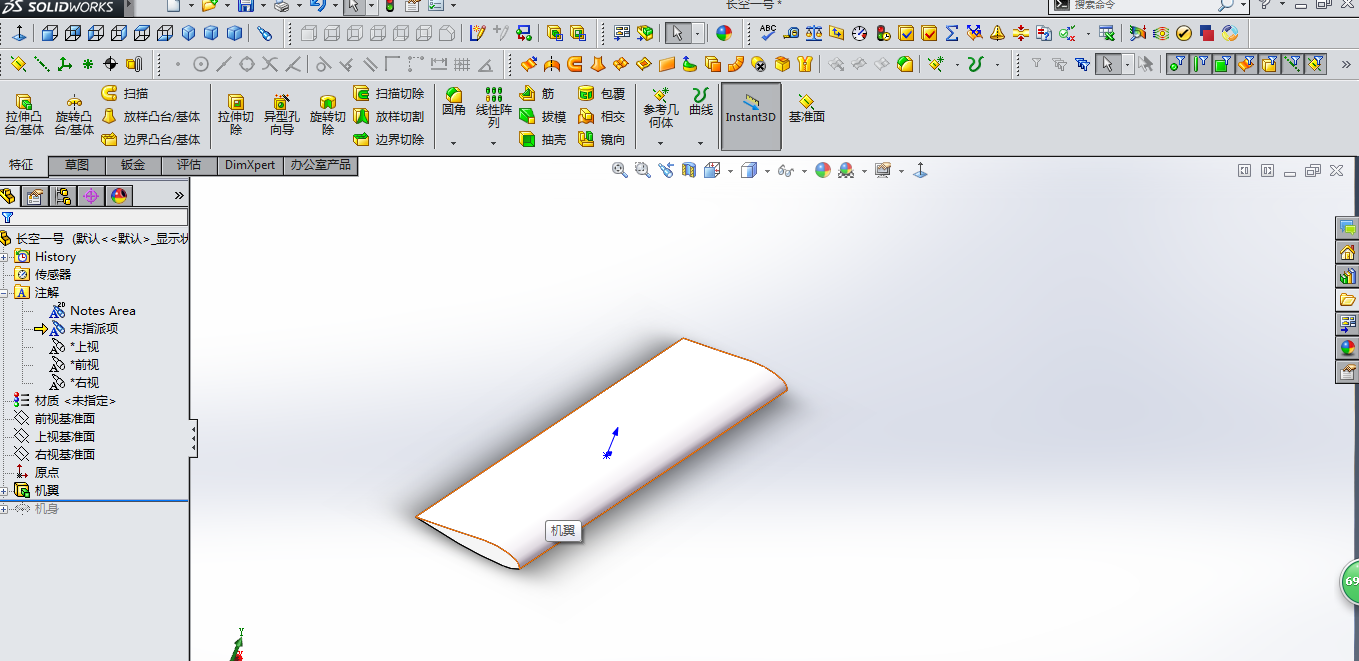
Task: Select the 圆角 fillet tool
Action: click(x=454, y=102)
